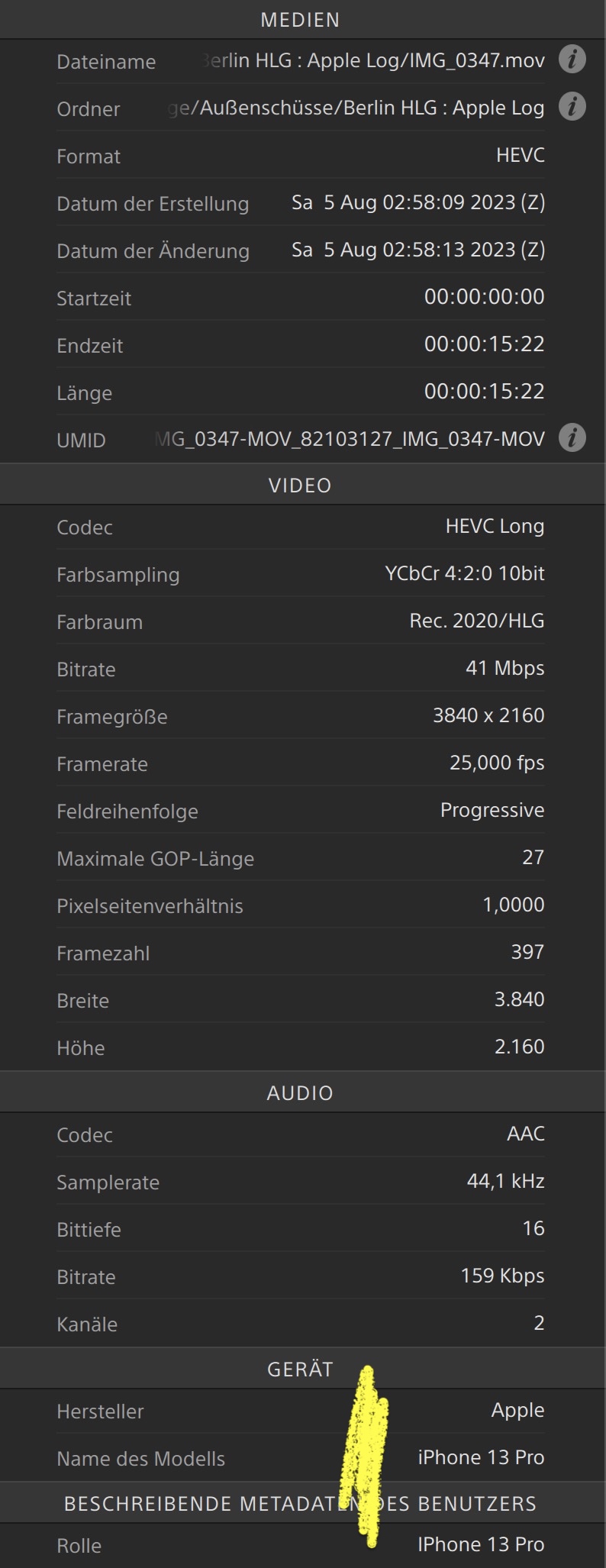Select the Hersteller value Apple

(517, 1410)
